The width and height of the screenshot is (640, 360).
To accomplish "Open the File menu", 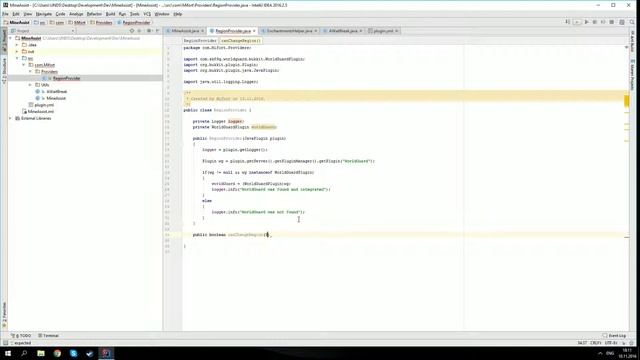I will [5, 14].
